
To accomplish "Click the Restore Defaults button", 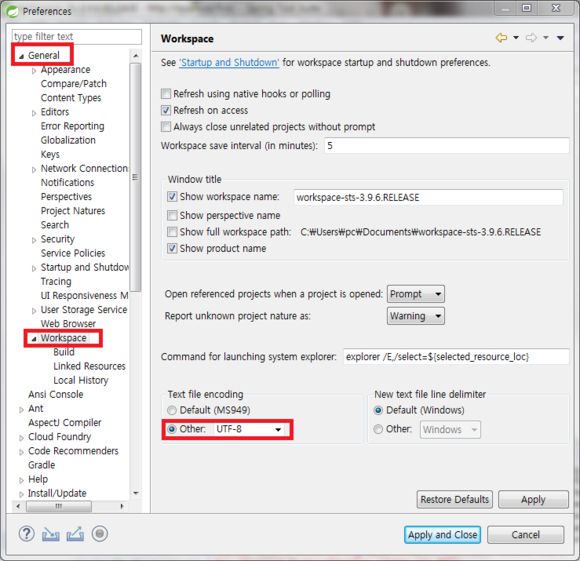I will coord(455,499).
